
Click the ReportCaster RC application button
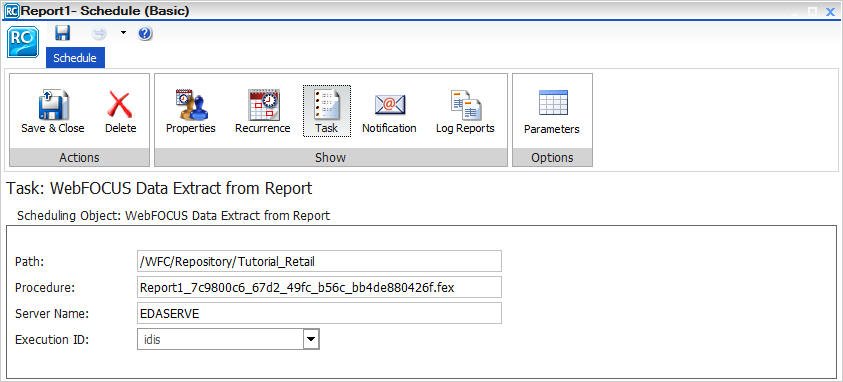coord(23,42)
